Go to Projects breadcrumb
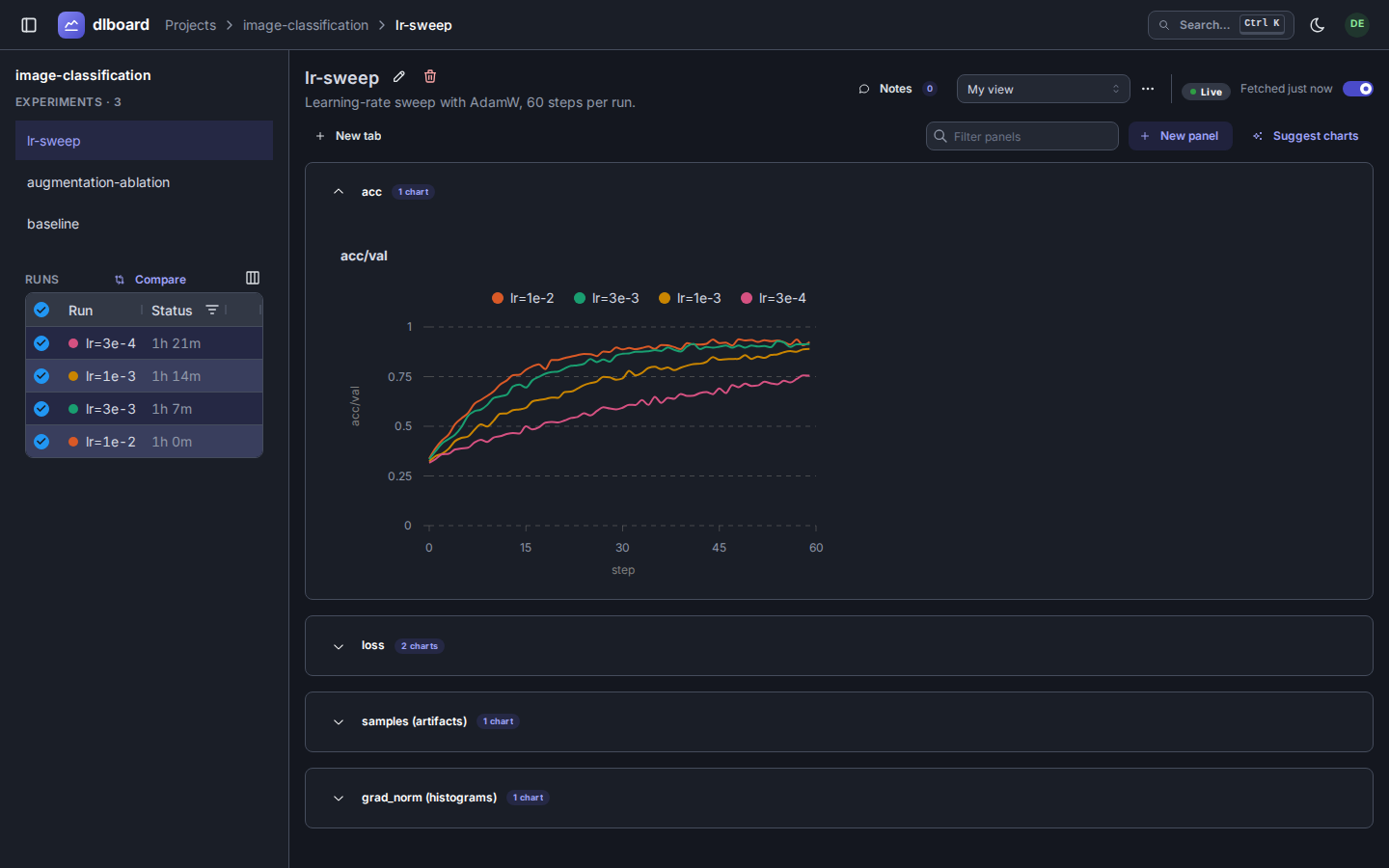This screenshot has width=1389, height=868. (x=190, y=25)
